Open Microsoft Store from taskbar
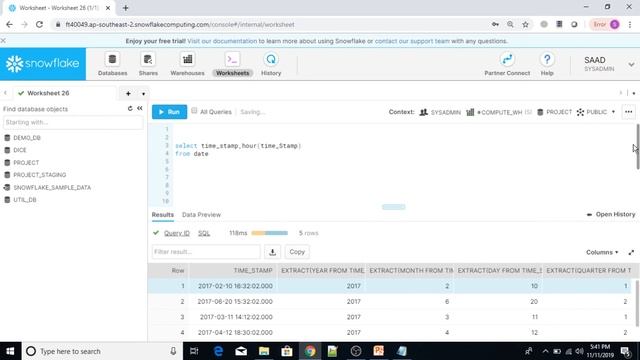Viewport: 640px width, 360px height. click(x=287, y=351)
